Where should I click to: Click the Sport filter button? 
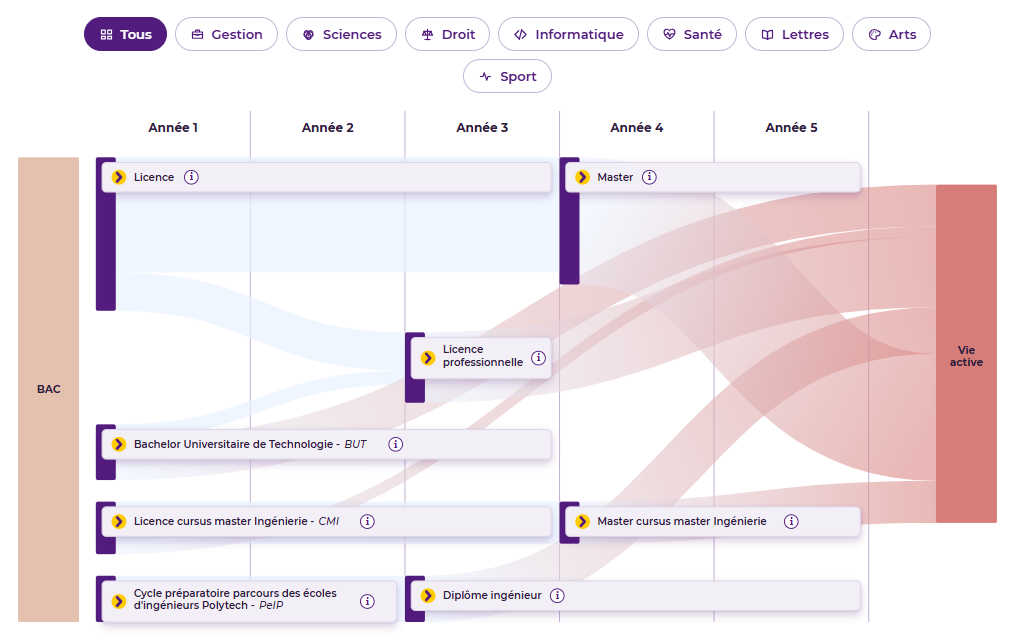point(508,76)
